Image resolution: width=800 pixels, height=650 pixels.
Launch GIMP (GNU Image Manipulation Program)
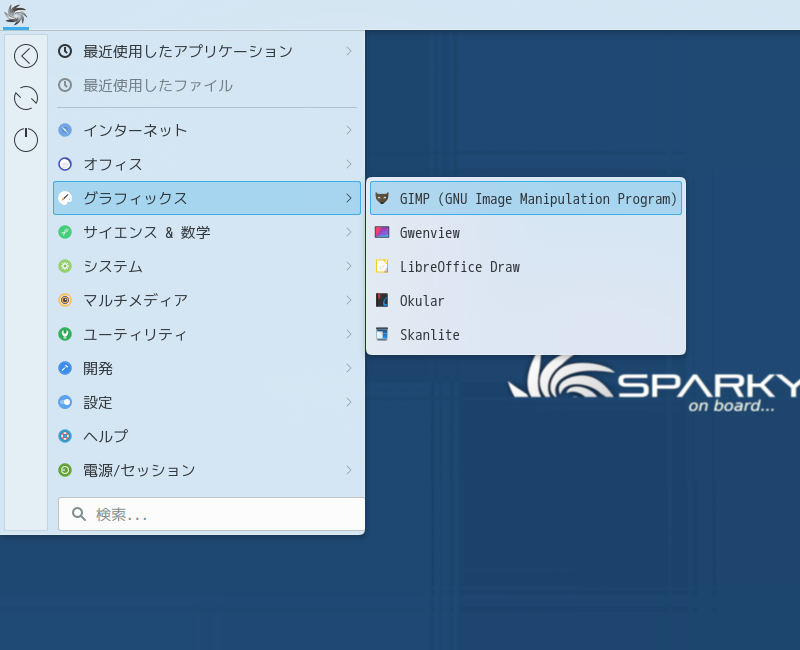point(526,198)
